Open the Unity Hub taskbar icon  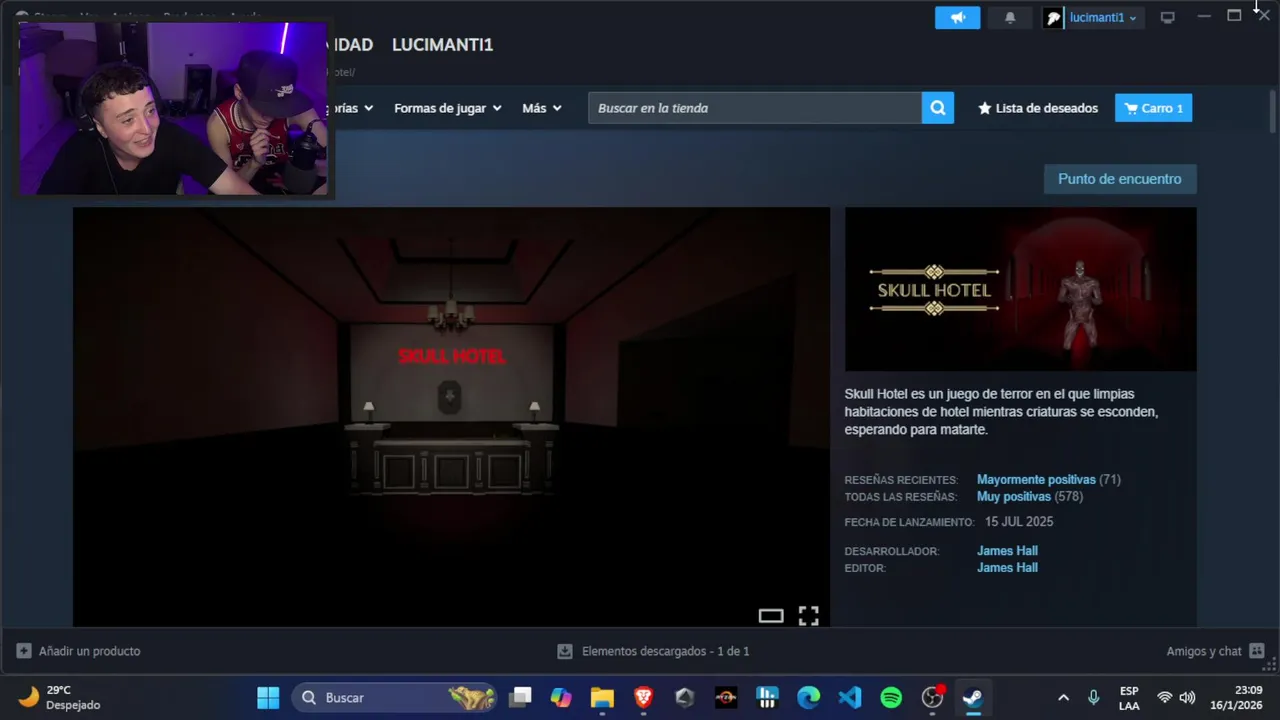685,698
